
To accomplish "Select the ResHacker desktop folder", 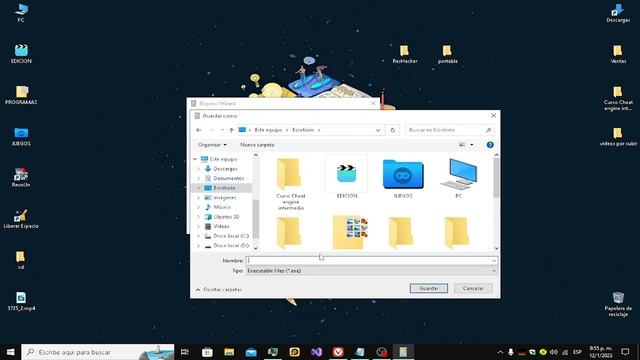I will pos(404,53).
